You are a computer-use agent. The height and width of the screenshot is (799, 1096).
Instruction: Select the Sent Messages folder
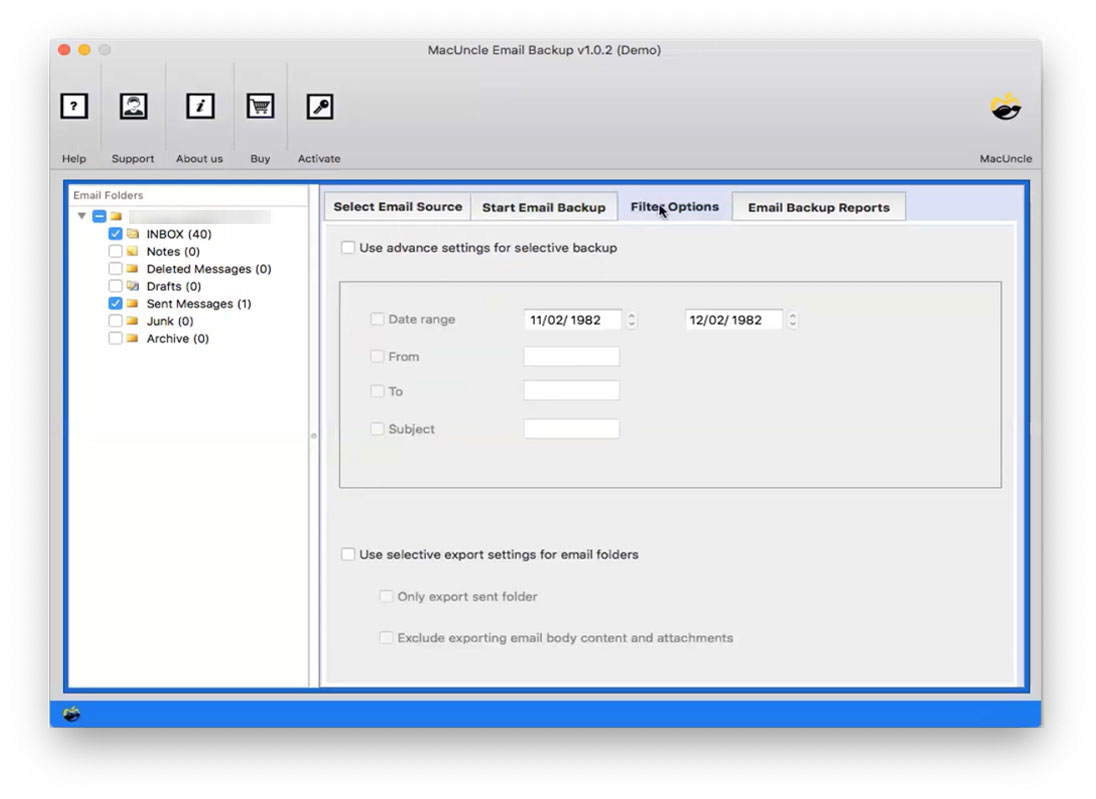point(199,303)
